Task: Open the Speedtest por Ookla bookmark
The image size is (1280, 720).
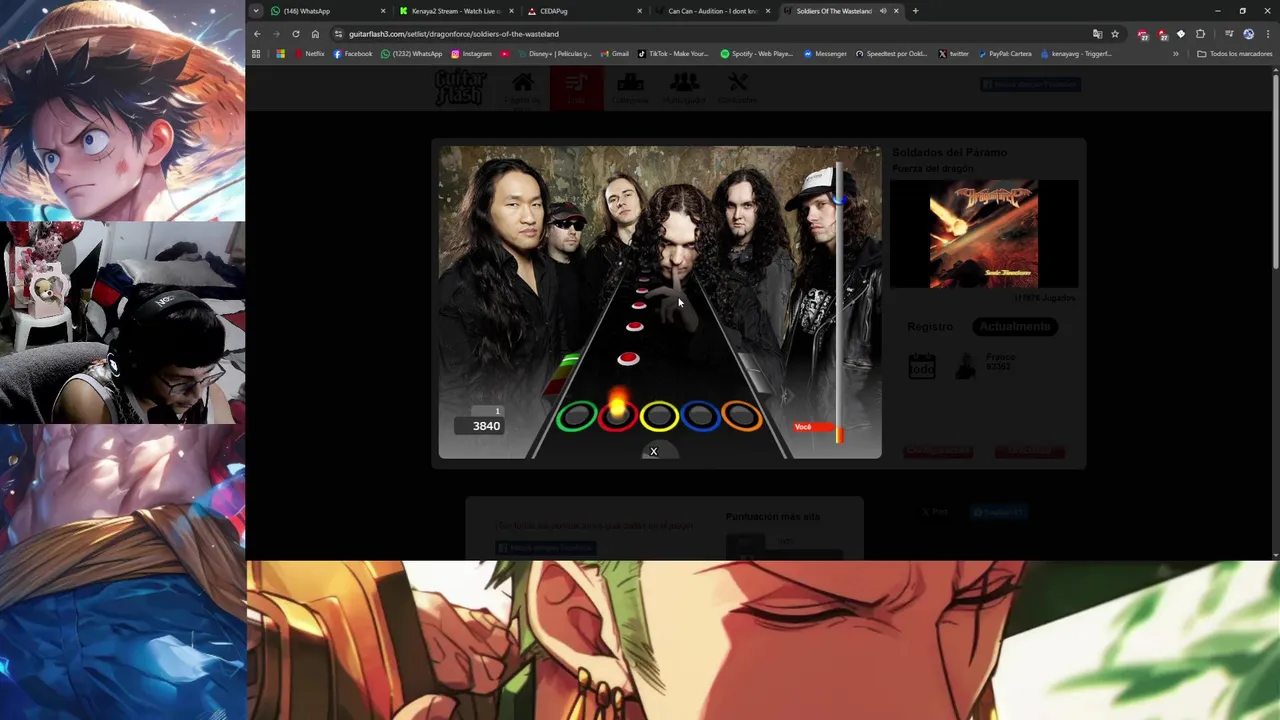Action: click(892, 54)
